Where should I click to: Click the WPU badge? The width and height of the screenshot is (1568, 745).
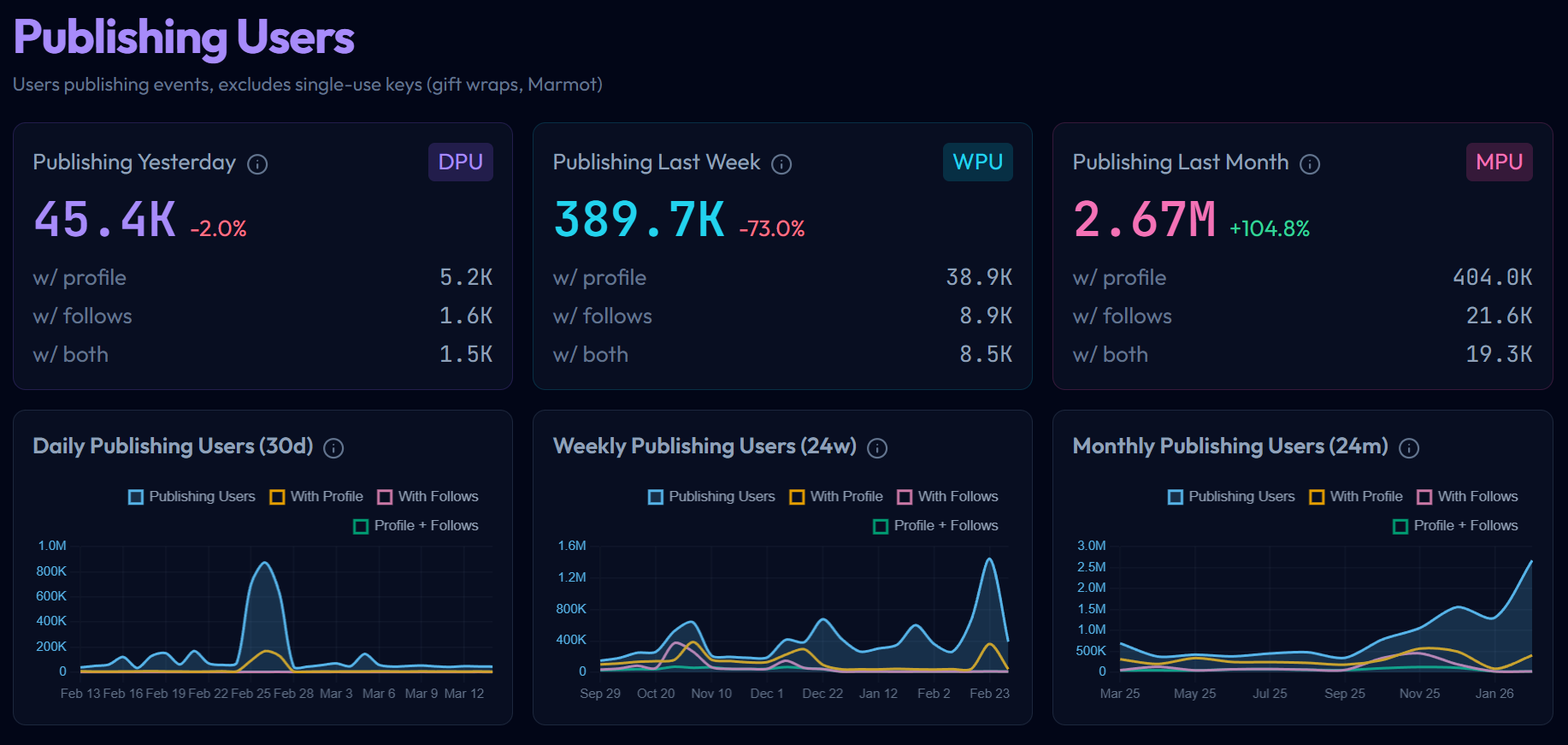point(977,162)
